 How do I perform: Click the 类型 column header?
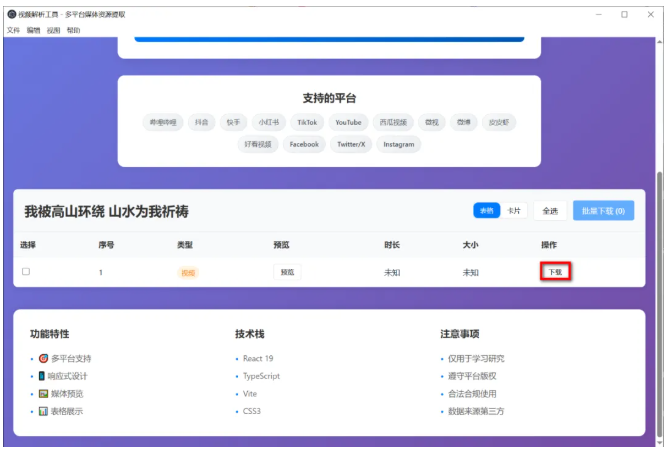click(185, 245)
